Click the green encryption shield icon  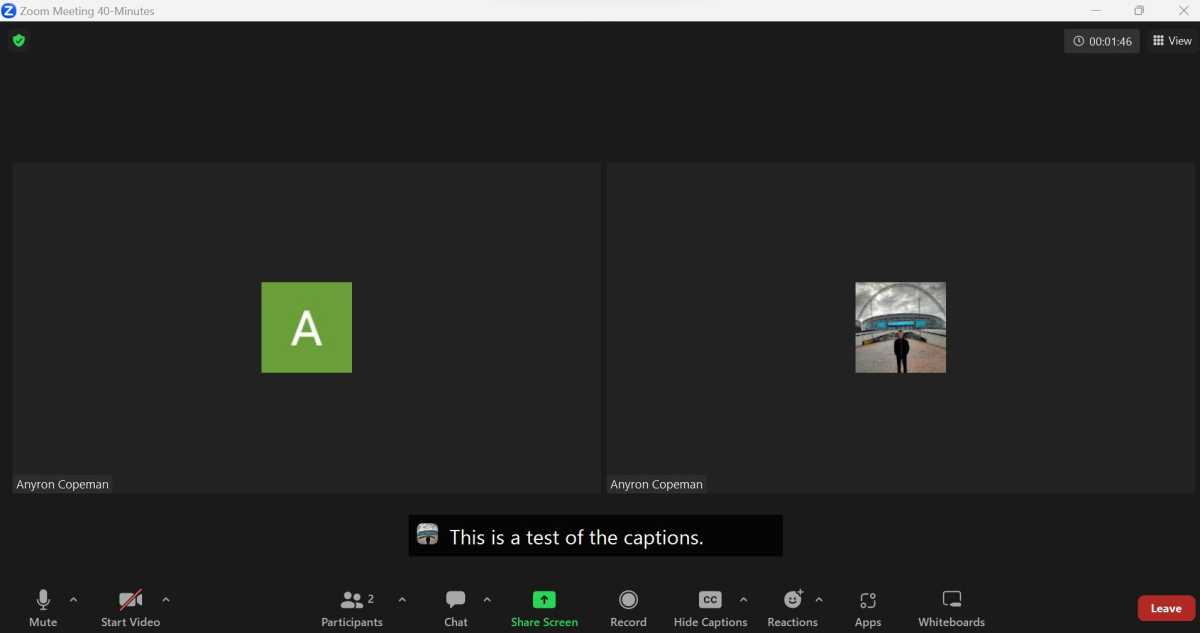[18, 41]
